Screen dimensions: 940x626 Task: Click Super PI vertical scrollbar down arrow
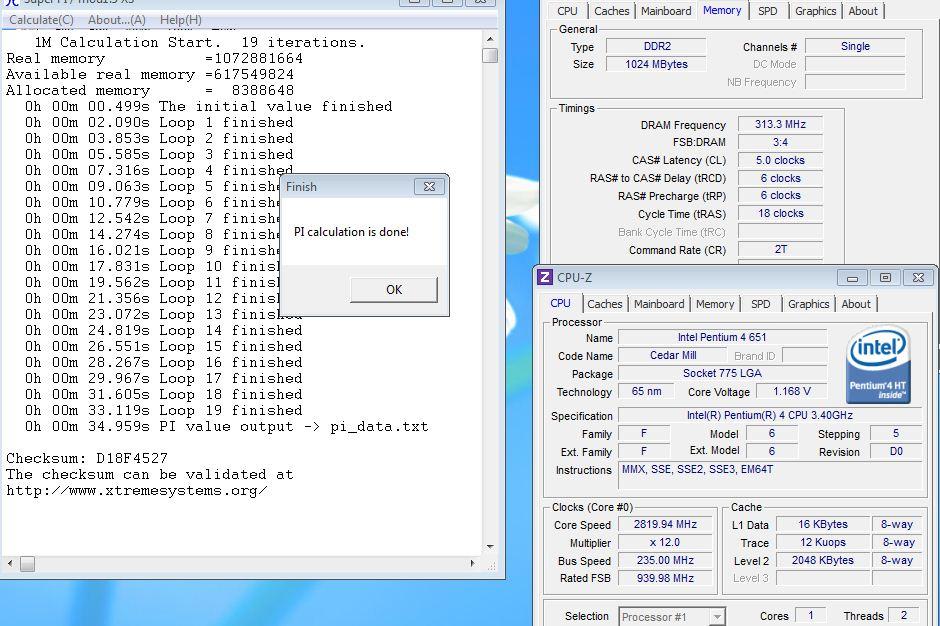click(x=490, y=546)
